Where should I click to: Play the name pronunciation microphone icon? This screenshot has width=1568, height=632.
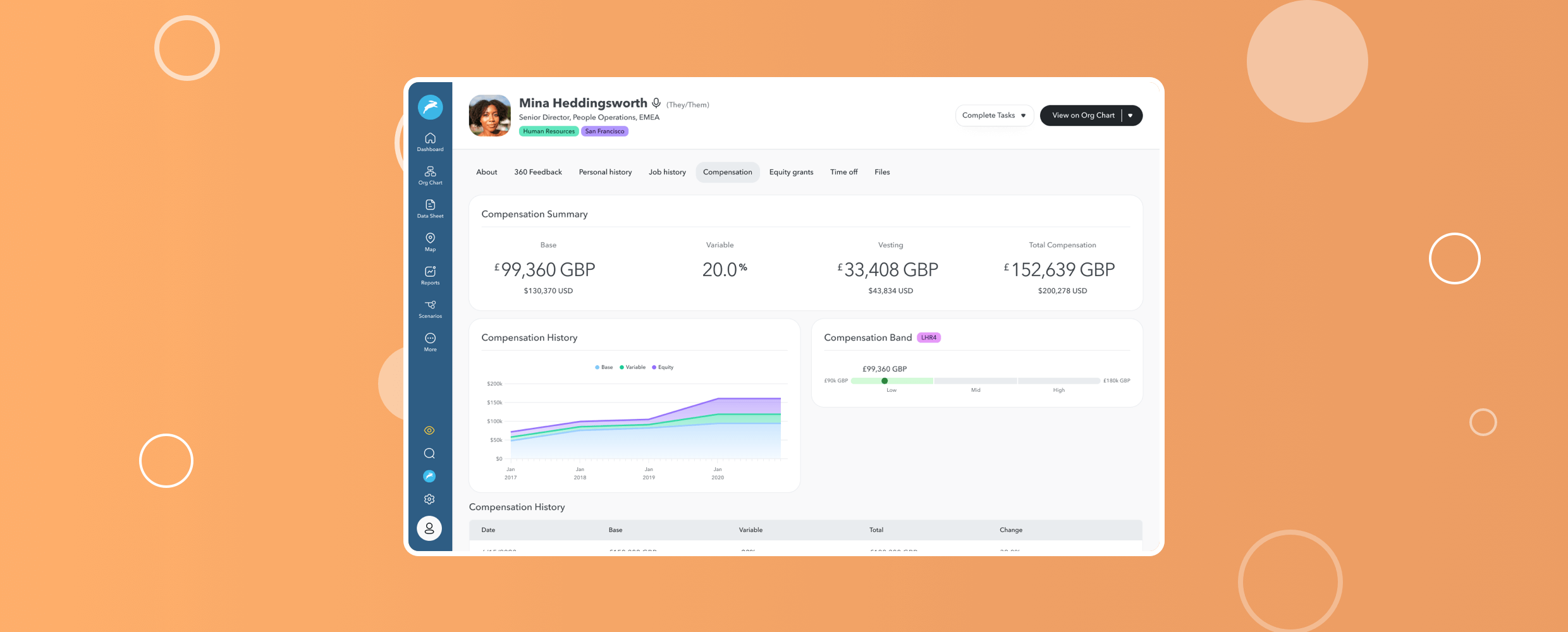(x=656, y=103)
